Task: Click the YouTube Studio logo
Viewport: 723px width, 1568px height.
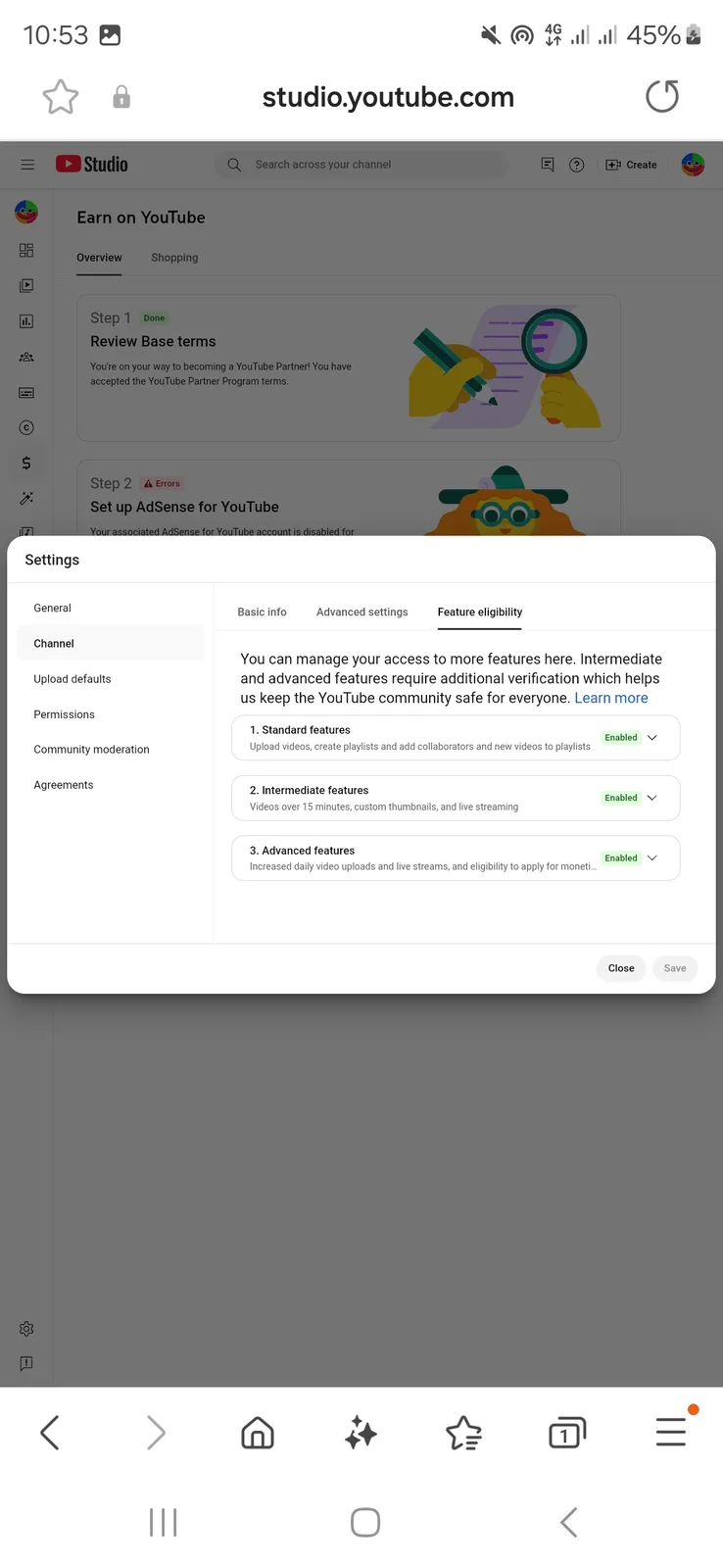Action: [x=92, y=165]
